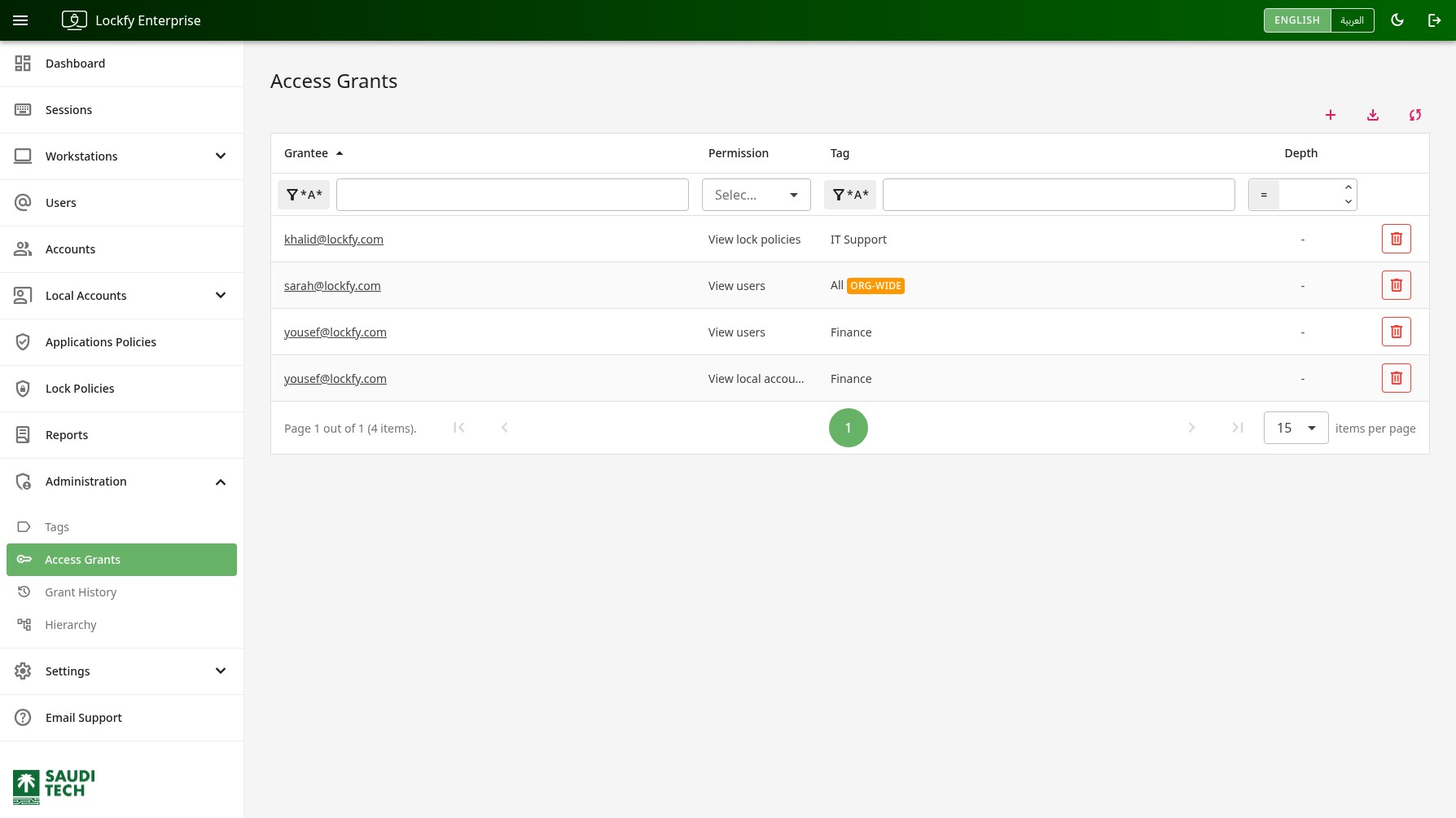Screen dimensions: 1456x818
Task: Delete yousef View users Finance grant
Action: coord(1397,332)
